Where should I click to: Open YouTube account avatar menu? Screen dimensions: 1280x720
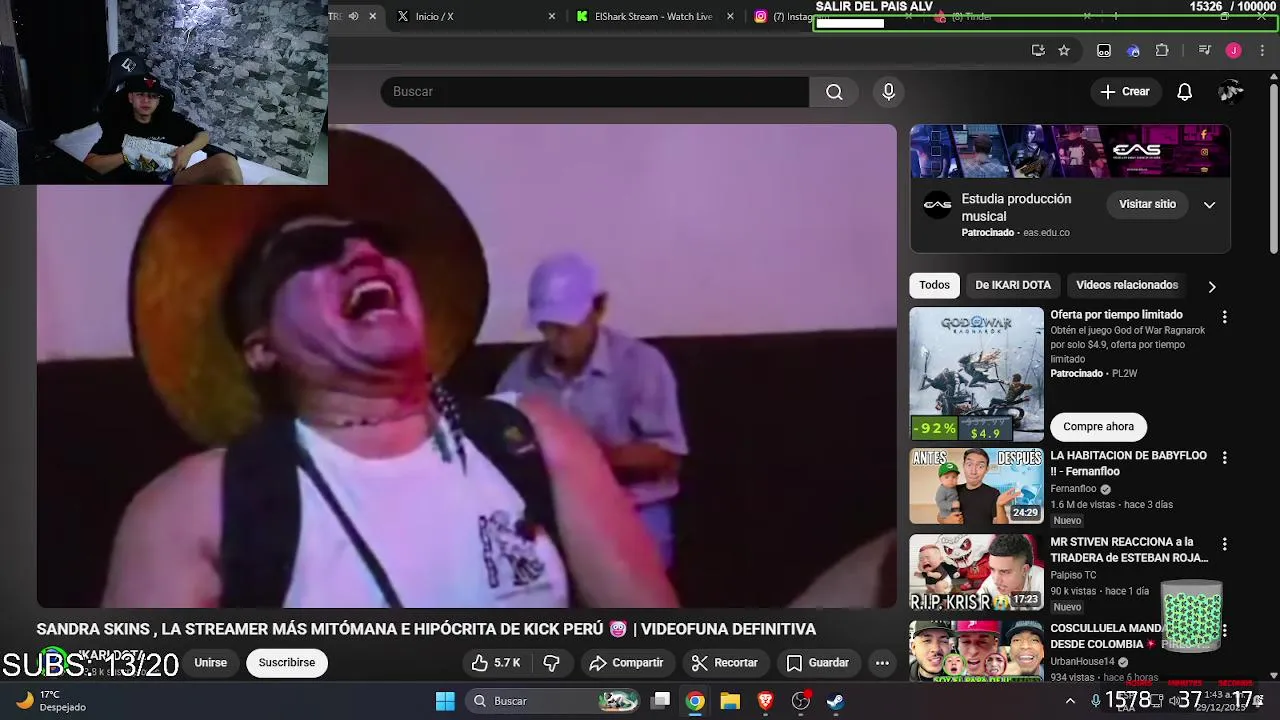(x=1231, y=91)
